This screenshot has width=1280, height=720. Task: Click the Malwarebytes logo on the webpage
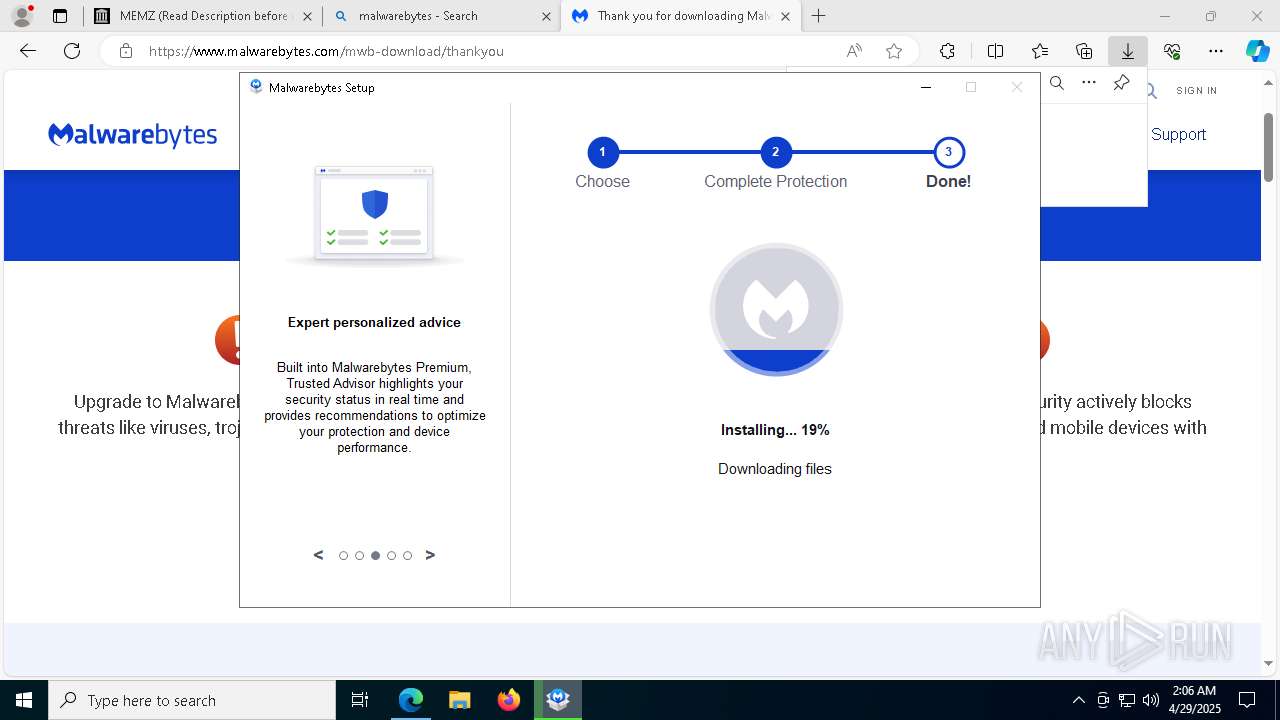click(x=132, y=135)
